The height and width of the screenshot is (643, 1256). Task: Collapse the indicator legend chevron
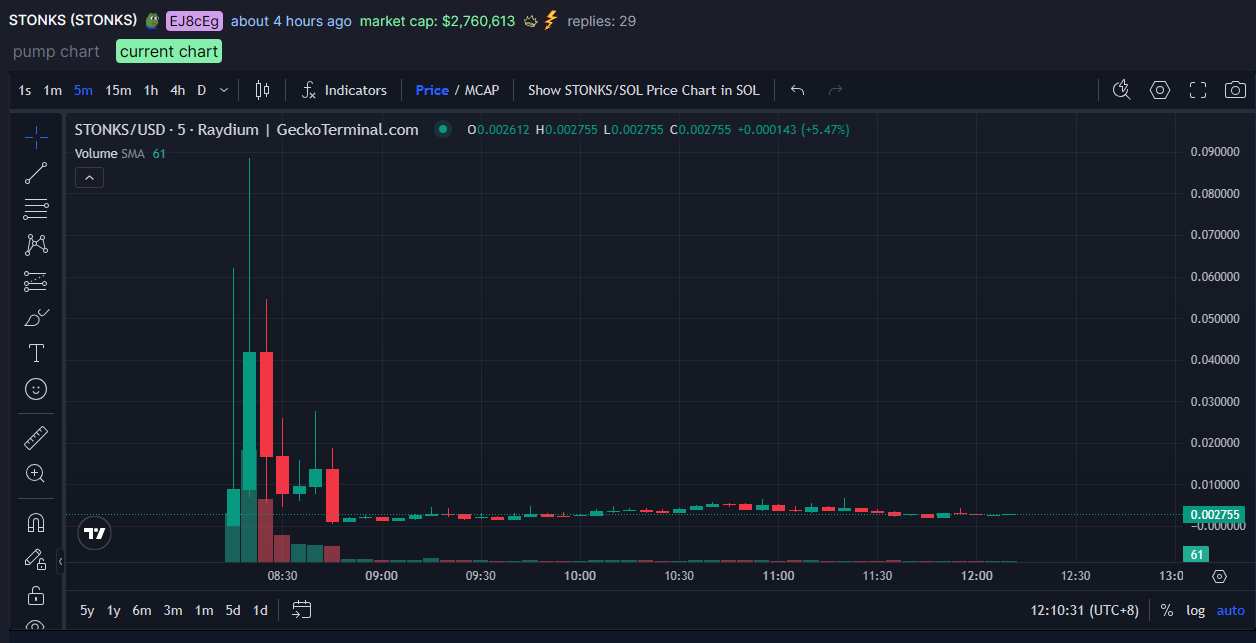point(89,178)
